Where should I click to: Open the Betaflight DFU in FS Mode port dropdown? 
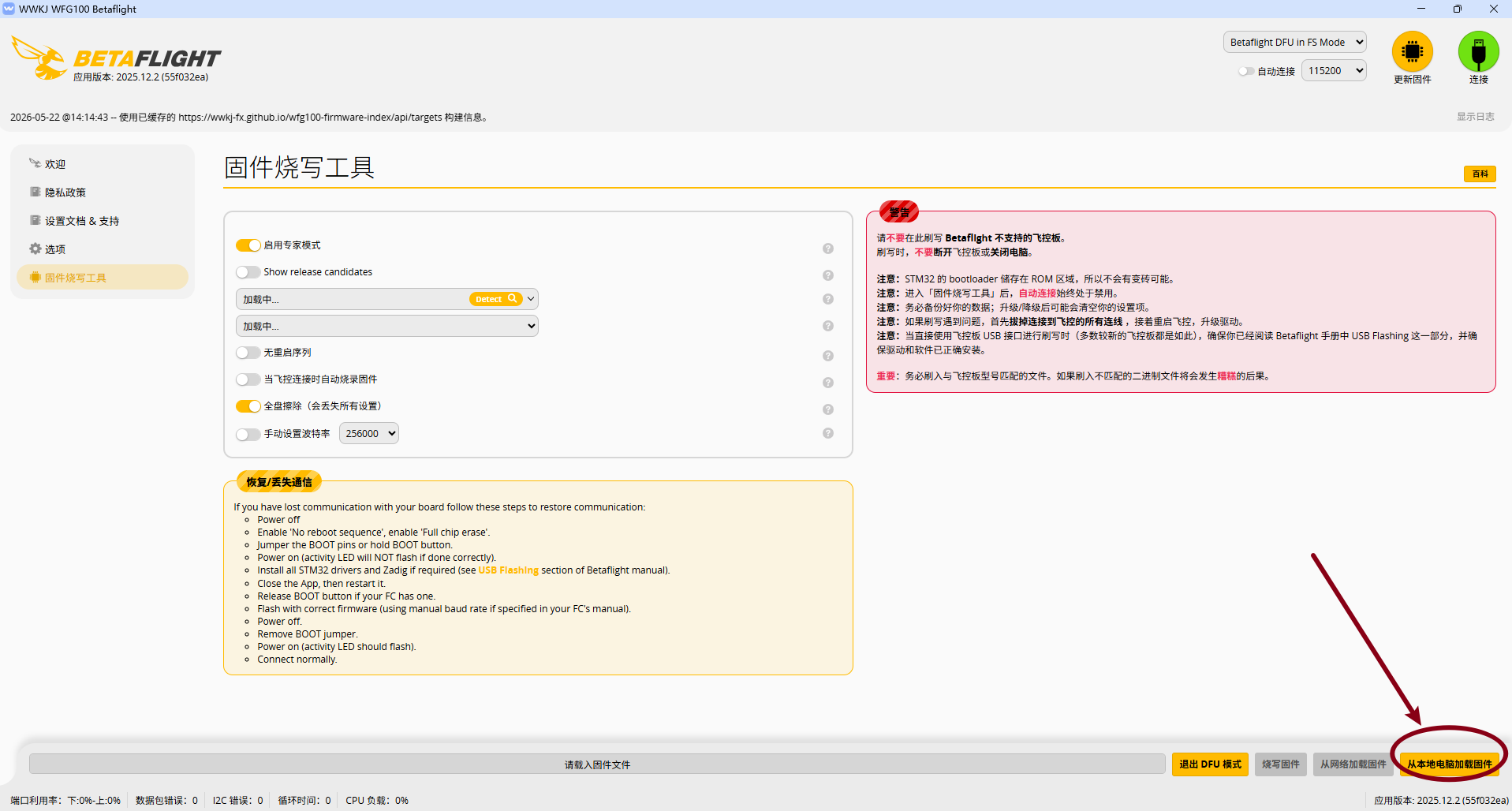tap(1295, 43)
